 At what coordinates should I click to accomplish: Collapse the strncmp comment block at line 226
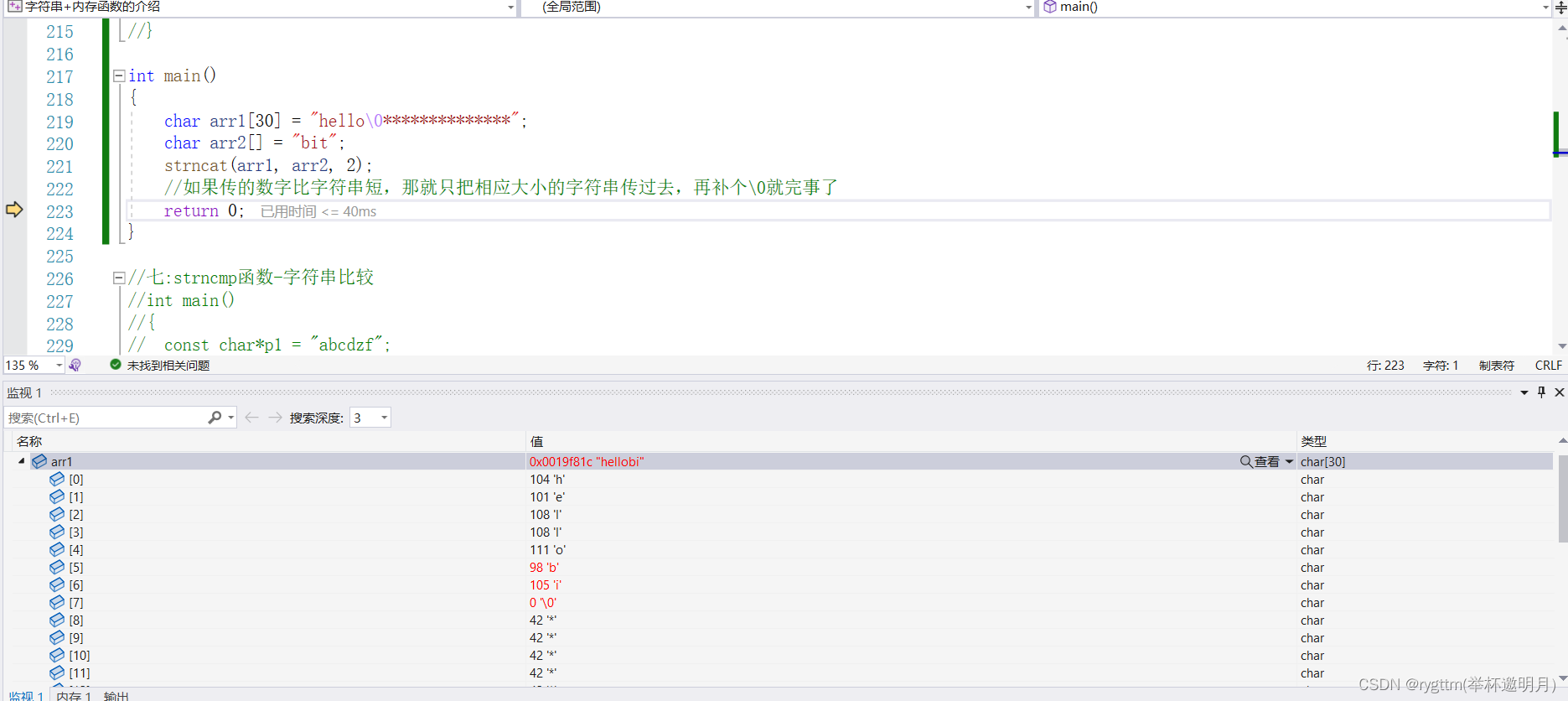pyautogui.click(x=119, y=278)
